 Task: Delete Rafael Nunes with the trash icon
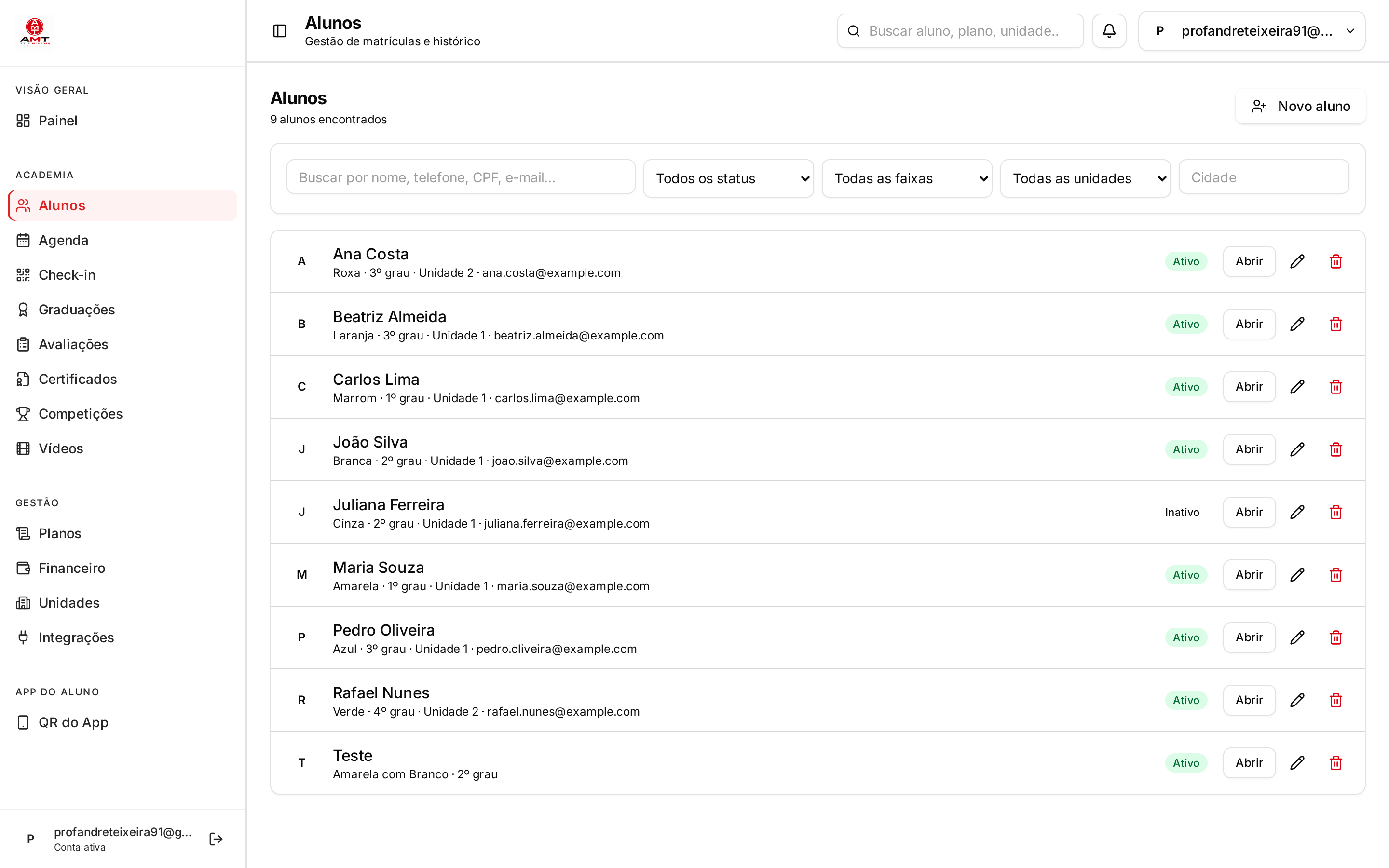(x=1335, y=700)
